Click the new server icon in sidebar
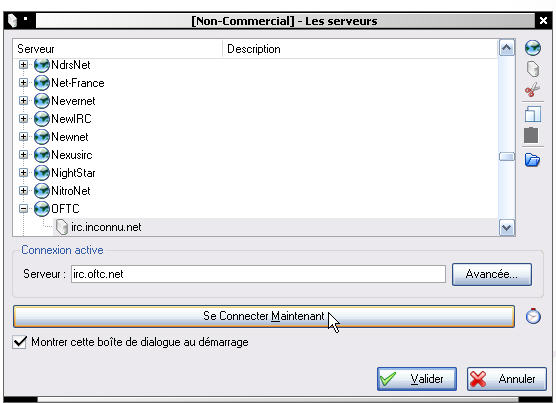The width and height of the screenshot is (556, 403). click(x=533, y=69)
